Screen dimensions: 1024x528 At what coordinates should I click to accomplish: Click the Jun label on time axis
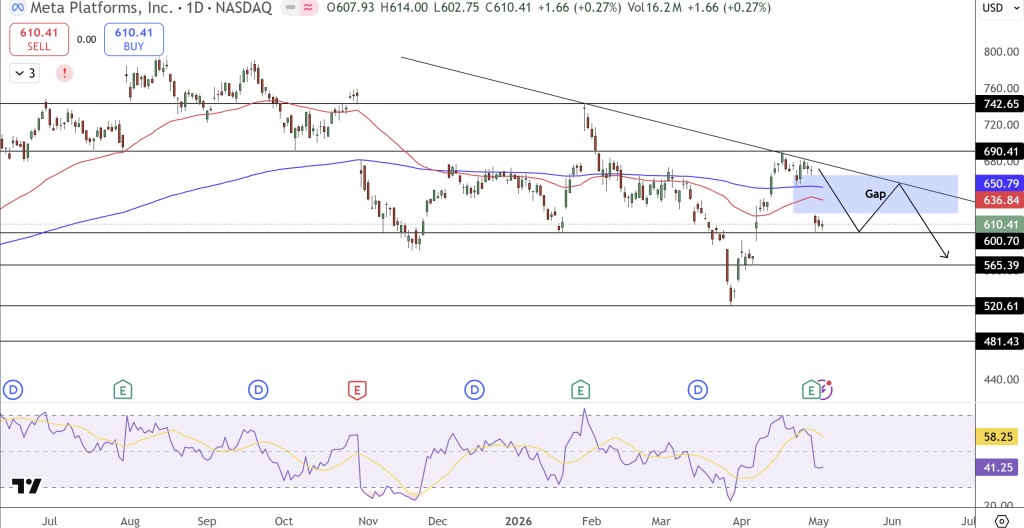click(892, 521)
